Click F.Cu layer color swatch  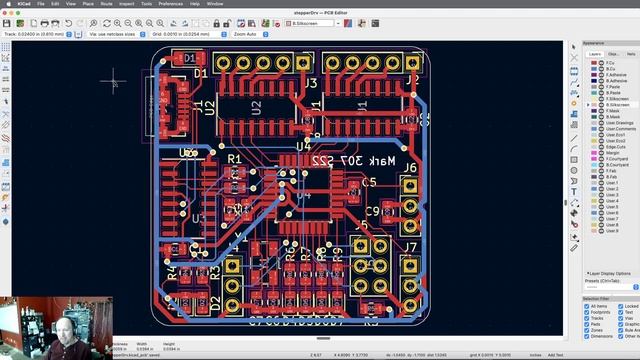tap(594, 63)
